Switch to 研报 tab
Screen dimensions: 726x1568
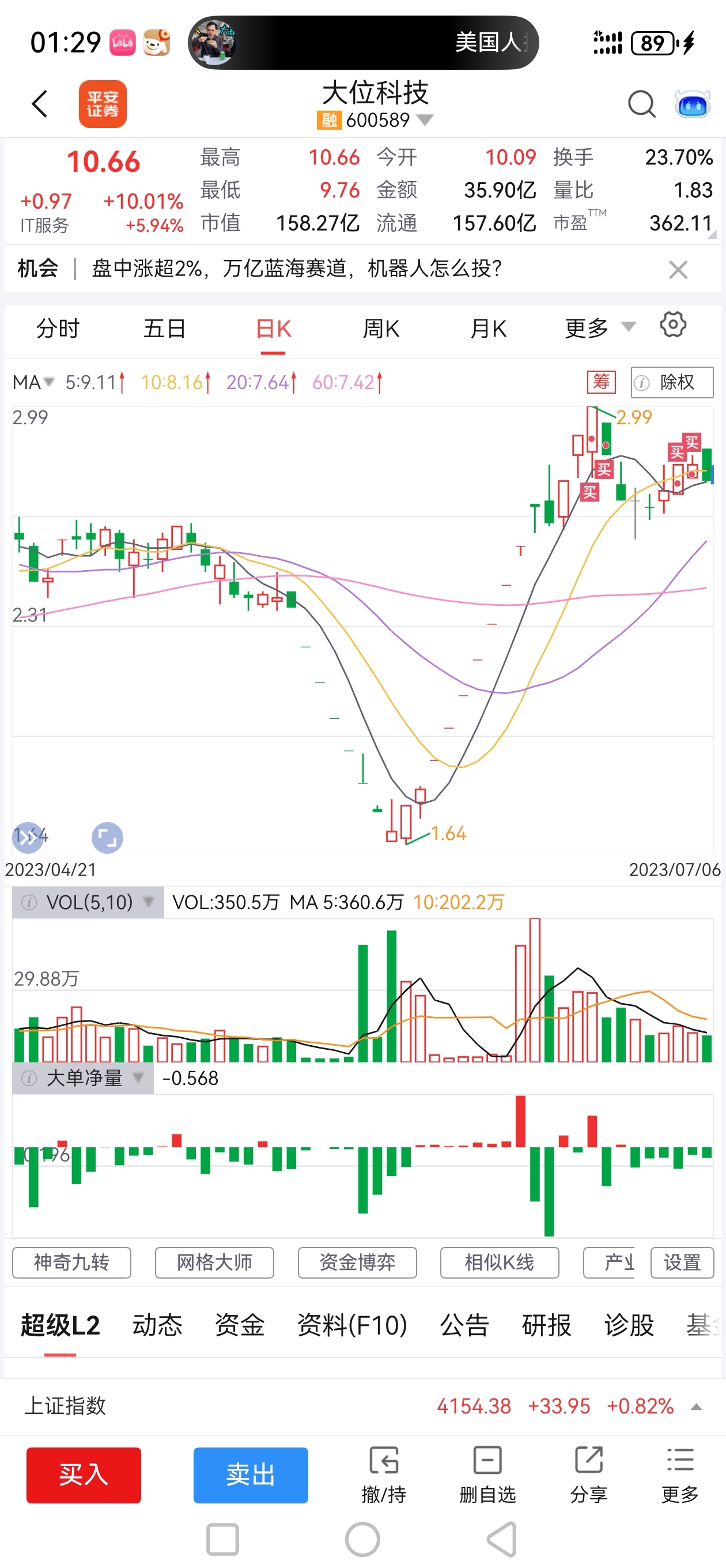pos(546,1325)
